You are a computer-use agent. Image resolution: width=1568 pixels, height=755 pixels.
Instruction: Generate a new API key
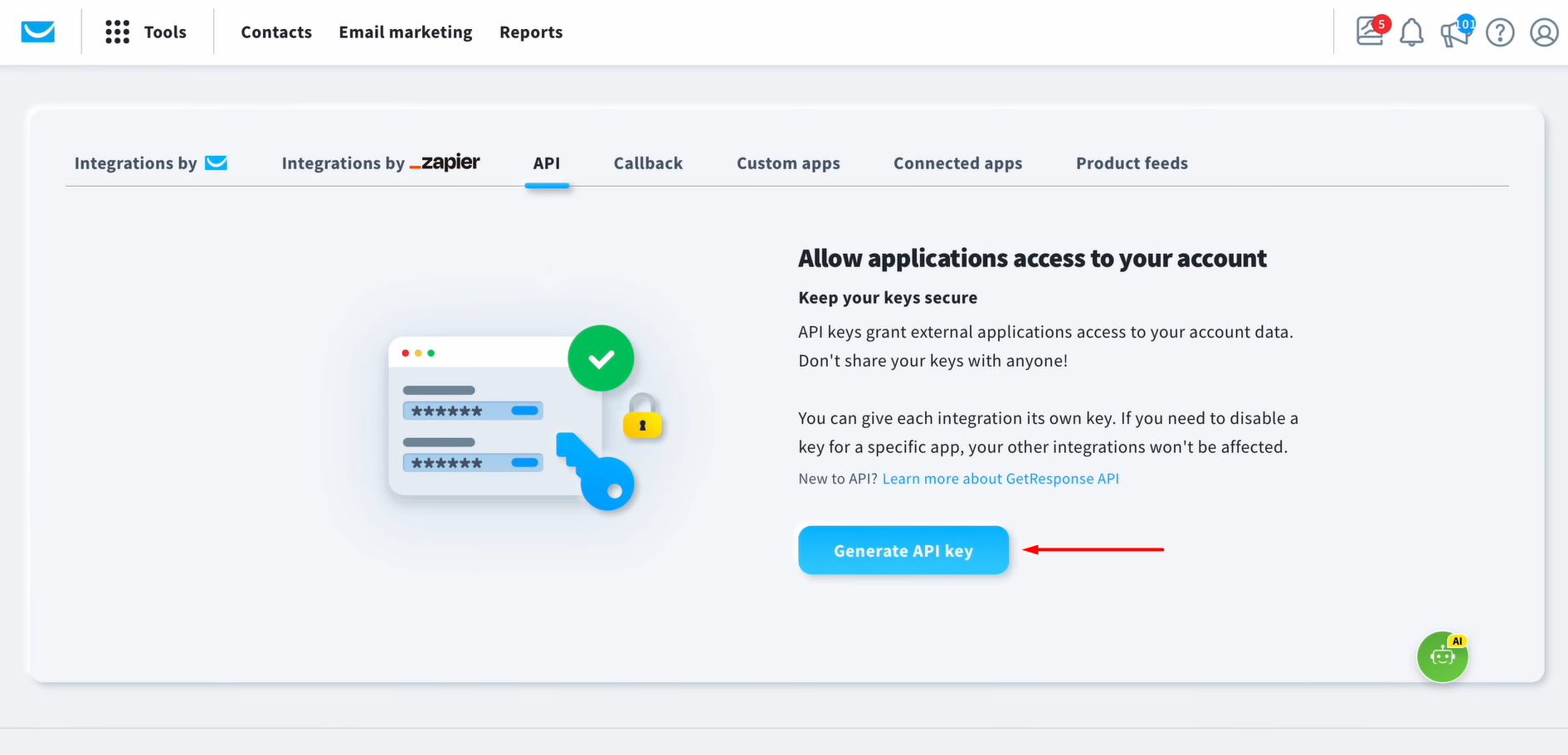[903, 550]
